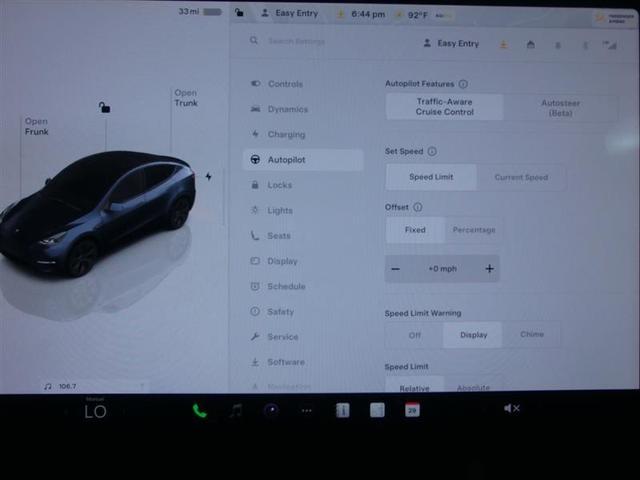Open Seats settings

click(x=302, y=236)
